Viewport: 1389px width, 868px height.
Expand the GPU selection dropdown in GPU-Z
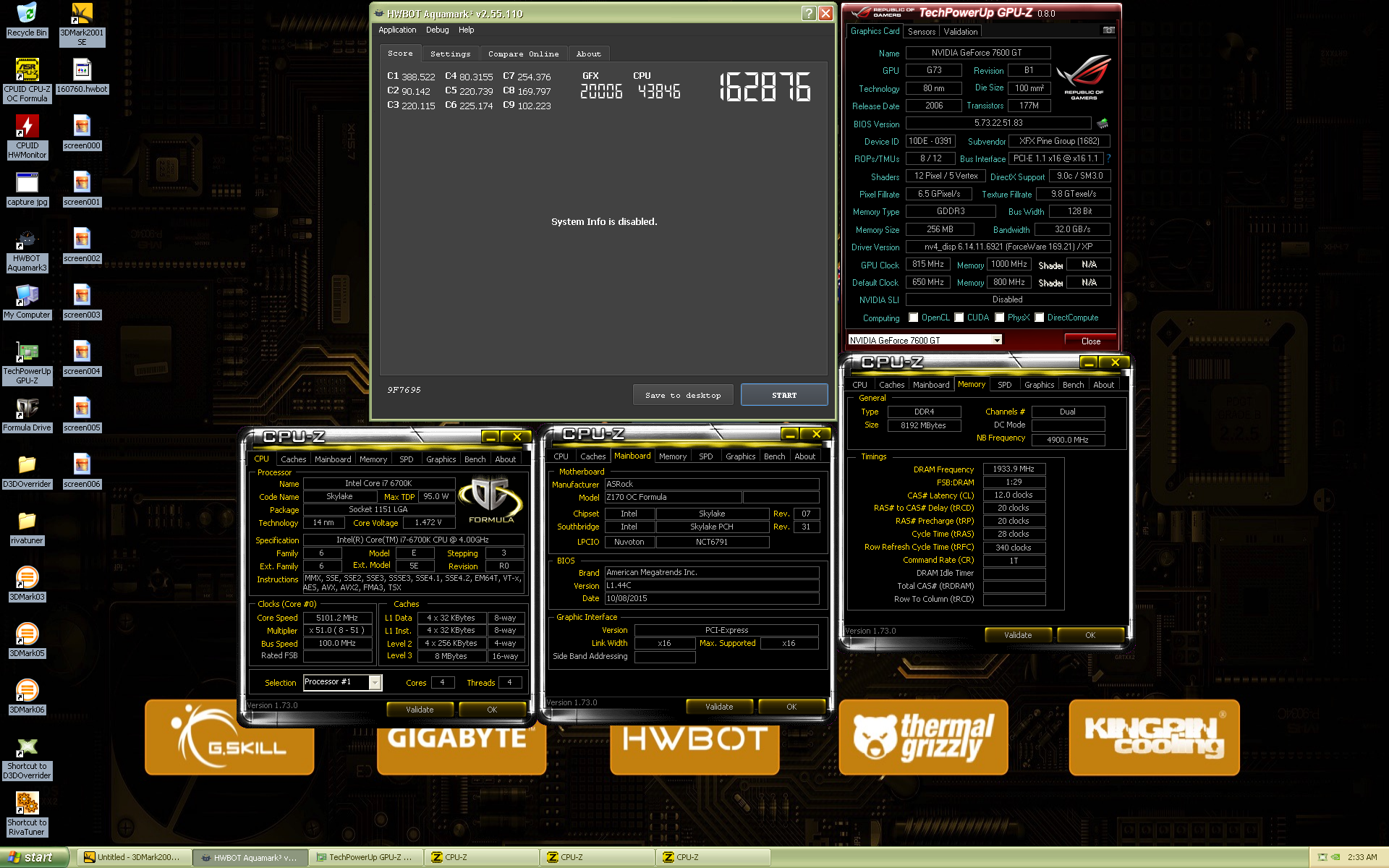997,340
